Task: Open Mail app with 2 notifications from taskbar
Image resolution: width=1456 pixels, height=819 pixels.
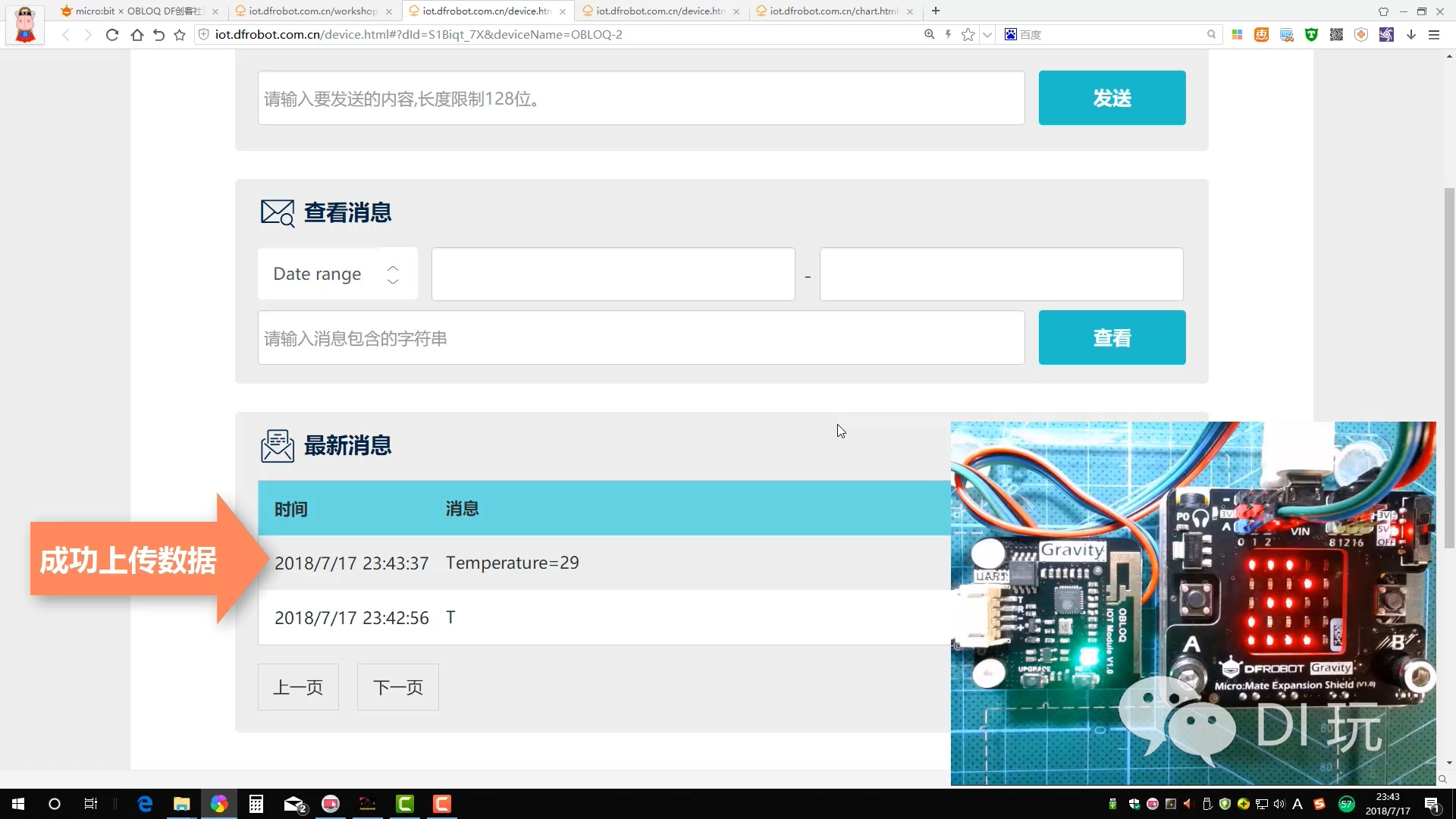Action: pyautogui.click(x=293, y=804)
